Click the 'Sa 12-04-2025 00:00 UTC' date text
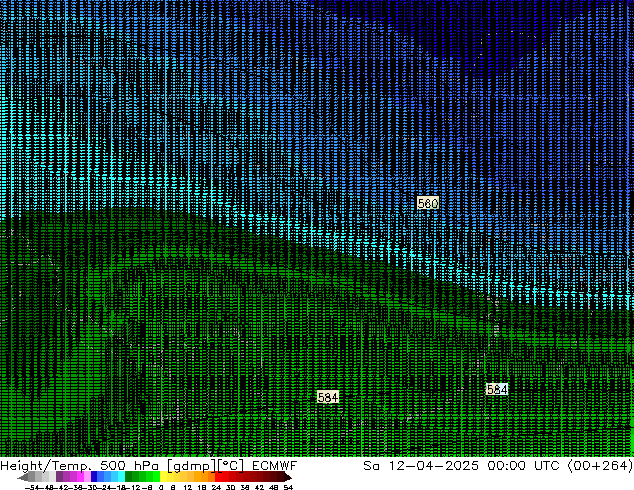Screen dimensions: 634x490 [461, 466]
